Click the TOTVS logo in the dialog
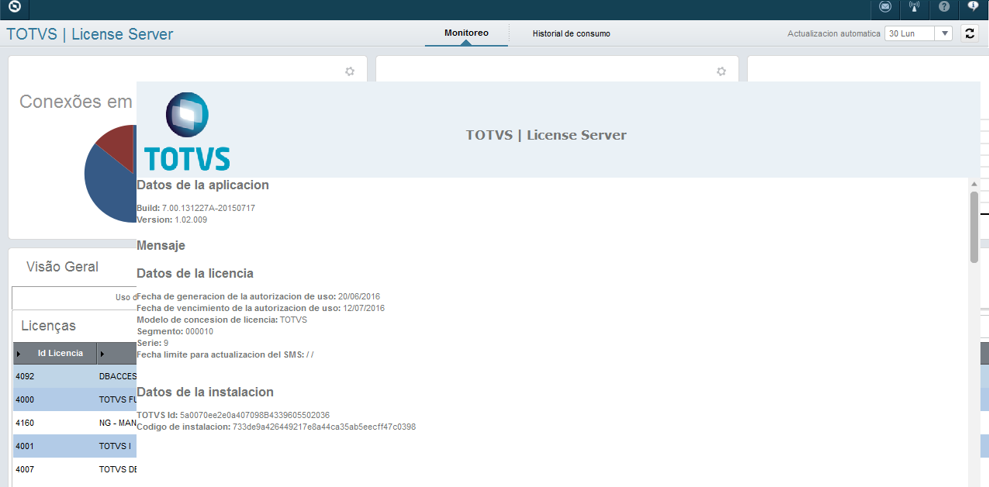Image resolution: width=989 pixels, height=487 pixels. [187, 132]
